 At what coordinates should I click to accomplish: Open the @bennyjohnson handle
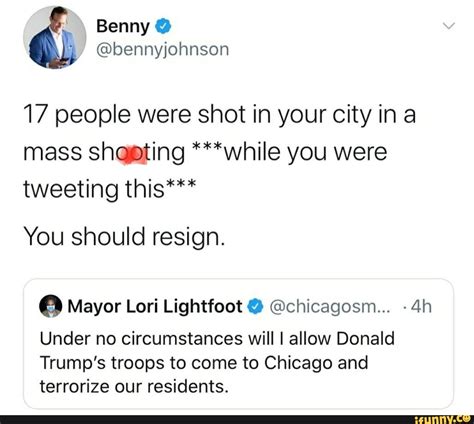(162, 50)
